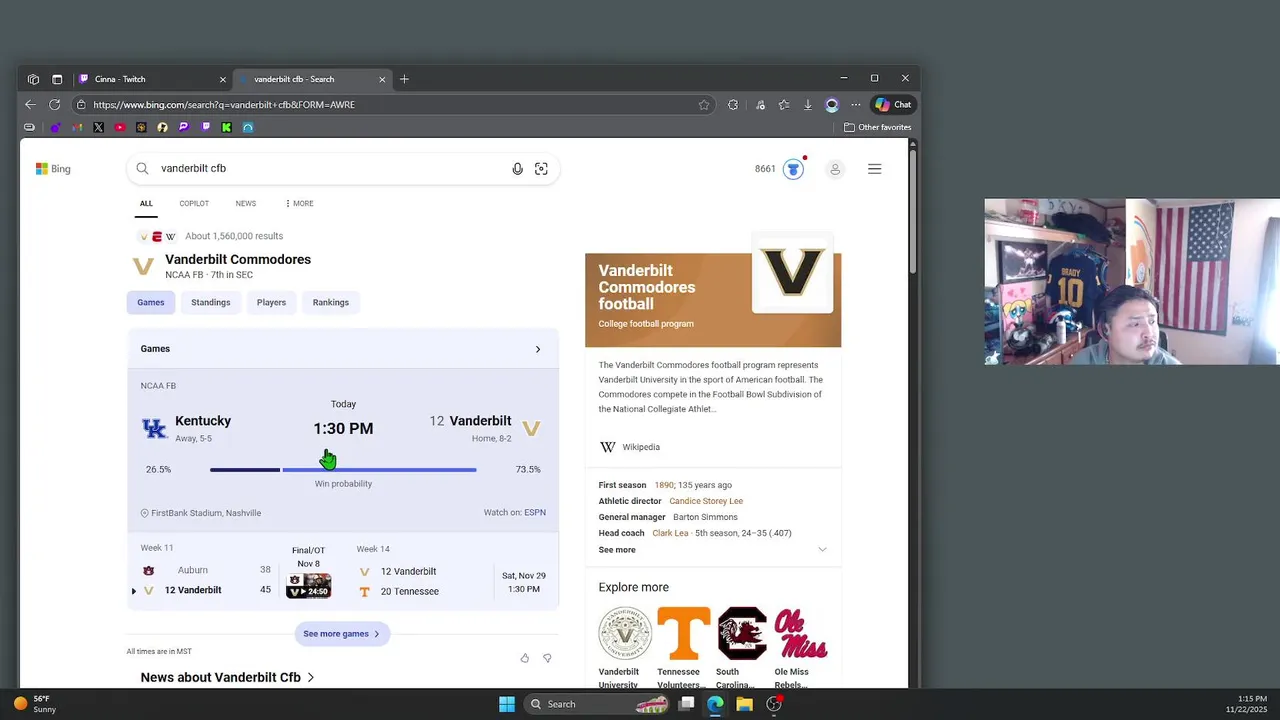
Task: Open the Wikipedia source link in knowledge panel
Action: pyautogui.click(x=629, y=447)
